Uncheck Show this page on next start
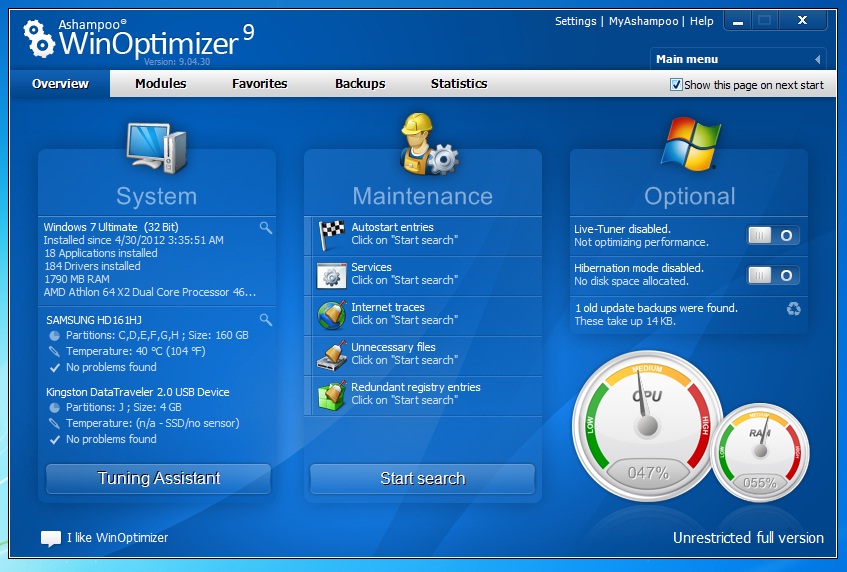Image resolution: width=847 pixels, height=572 pixels. coord(676,85)
